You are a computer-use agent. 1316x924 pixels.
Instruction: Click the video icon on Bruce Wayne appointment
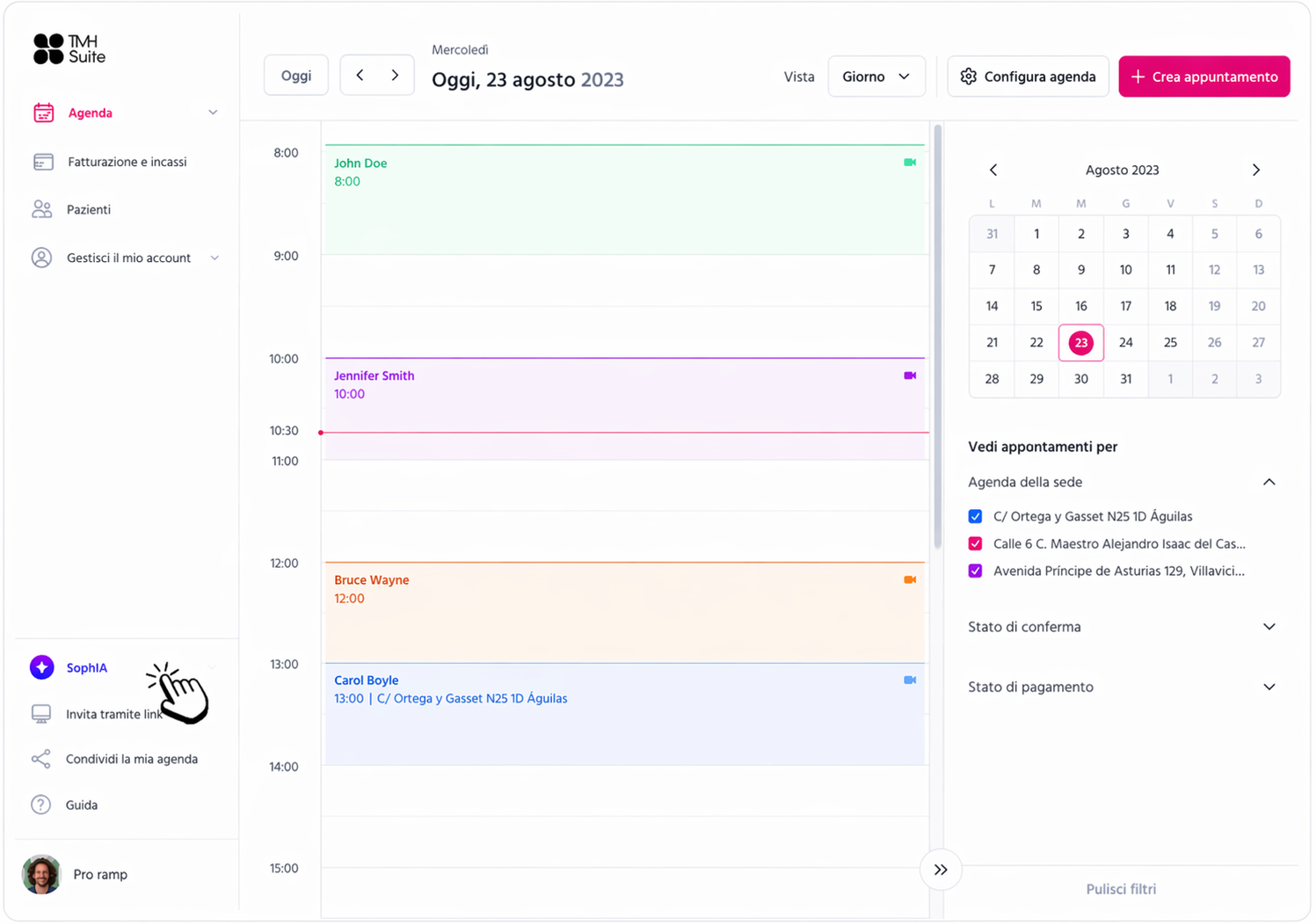[x=910, y=579]
